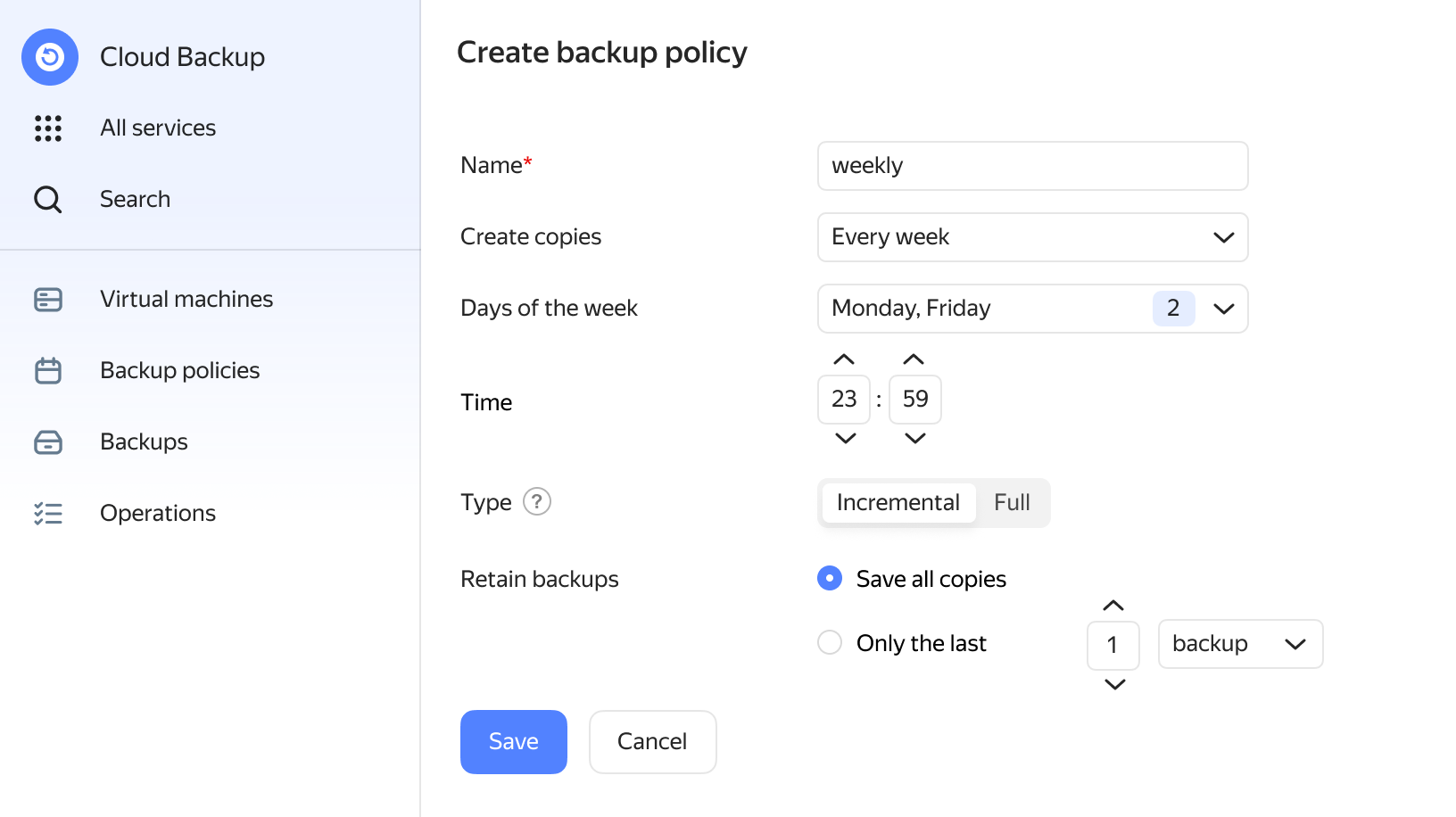Switch backup type to Incremental
This screenshot has width=1456, height=817.
click(x=898, y=503)
